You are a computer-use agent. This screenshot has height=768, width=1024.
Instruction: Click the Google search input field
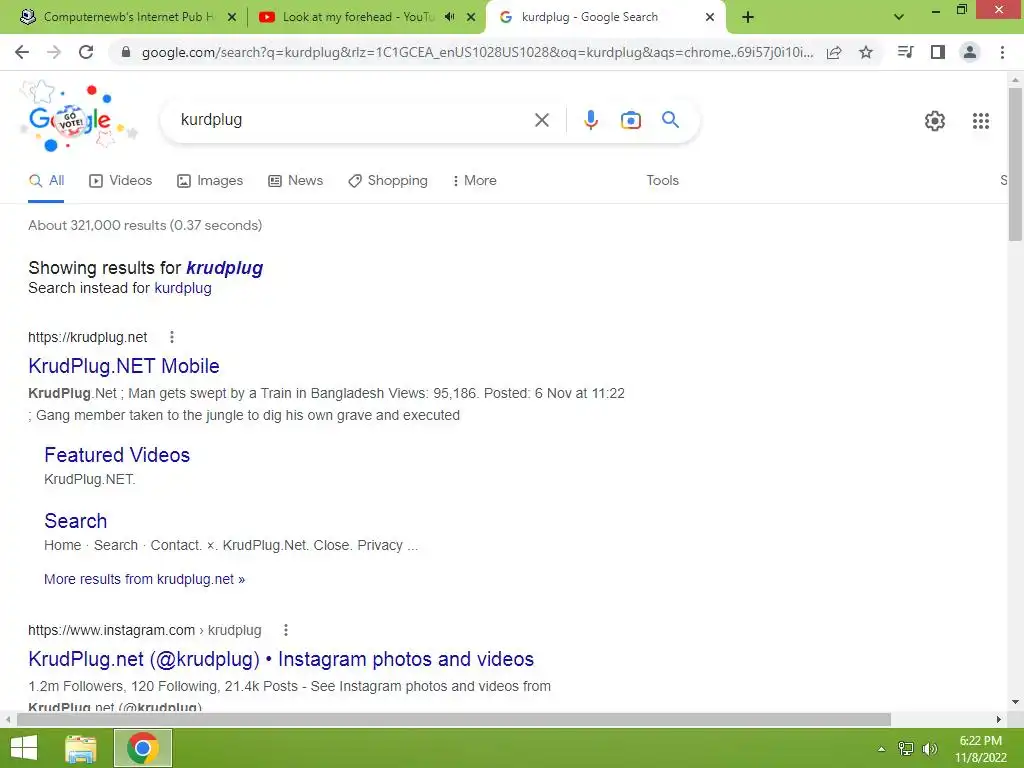[x=353, y=120]
